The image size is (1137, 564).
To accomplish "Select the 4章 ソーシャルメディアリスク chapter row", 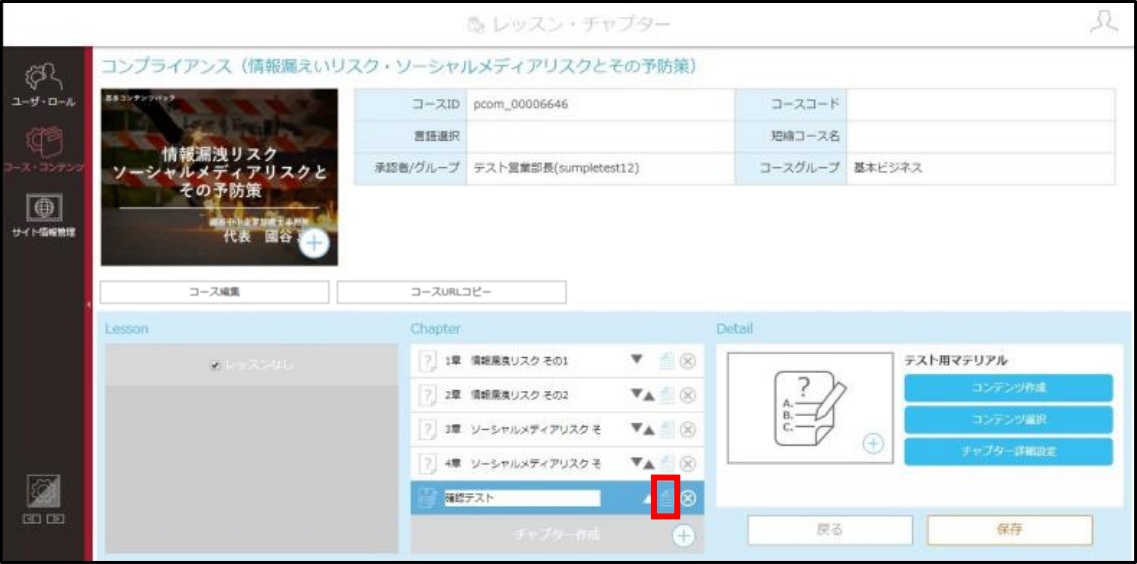I will click(x=557, y=464).
